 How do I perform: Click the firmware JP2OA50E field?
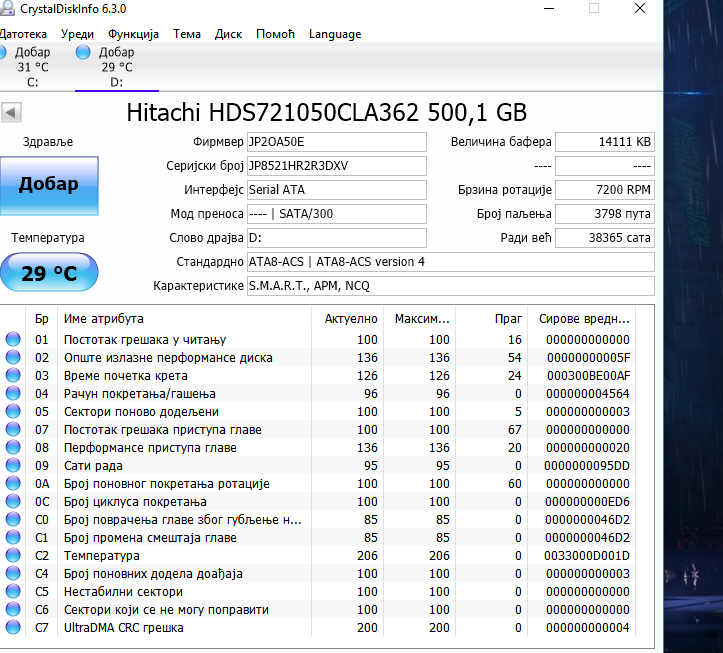[x=336, y=142]
